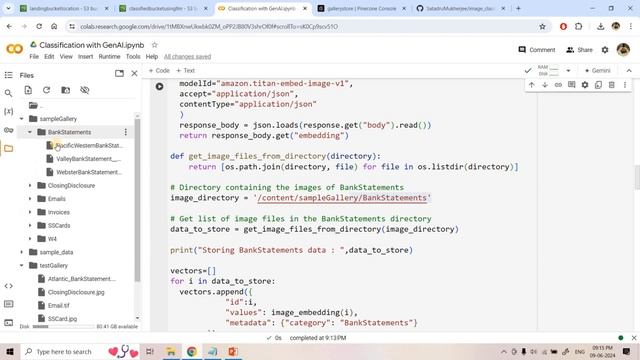640x360 pixels.
Task: Switch to Pinecone Console browser tab
Action: [x=361, y=8]
